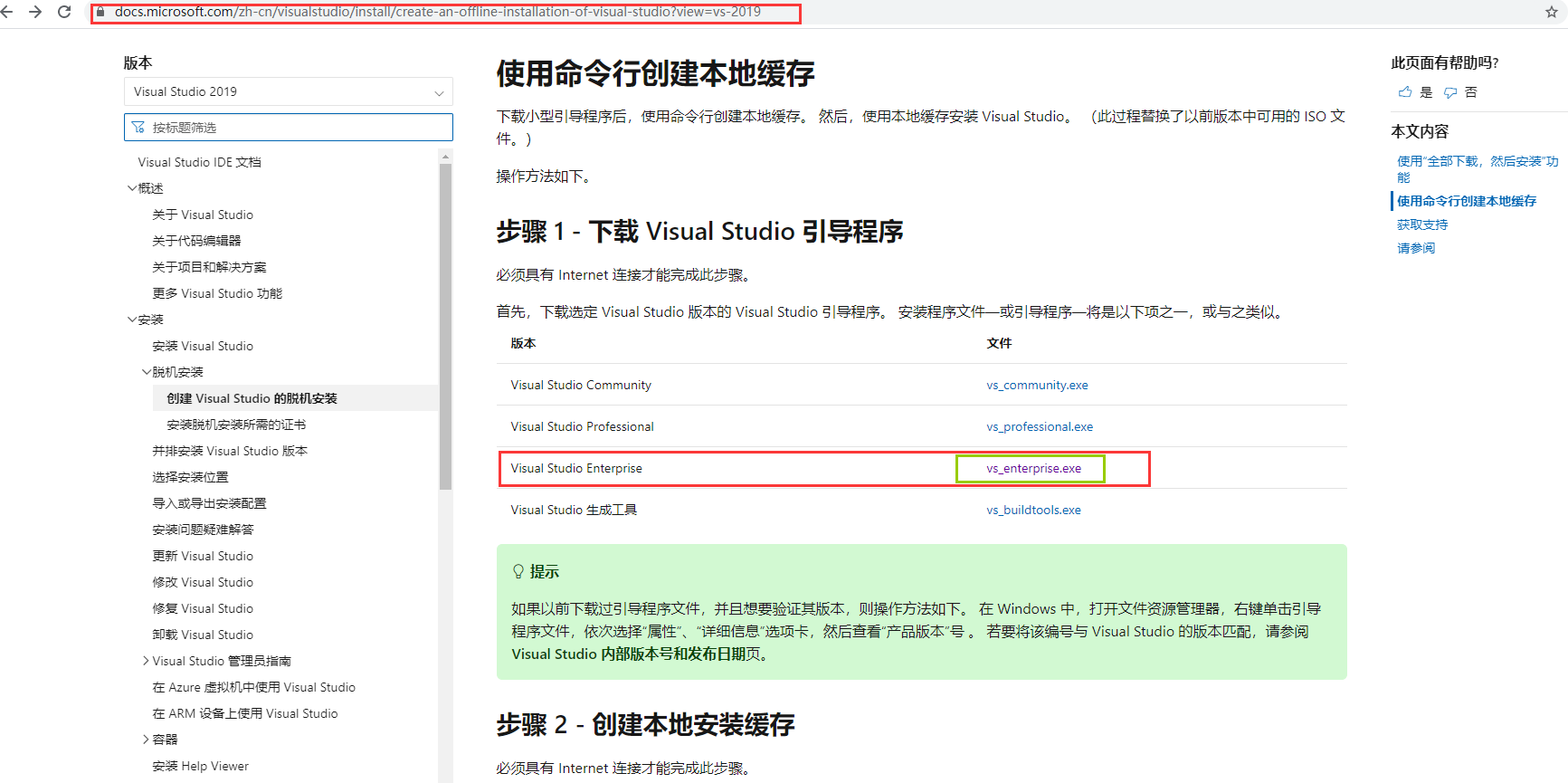Viewport: 1568px width, 783px height.
Task: Bookmark page with star icon
Action: click(1552, 12)
